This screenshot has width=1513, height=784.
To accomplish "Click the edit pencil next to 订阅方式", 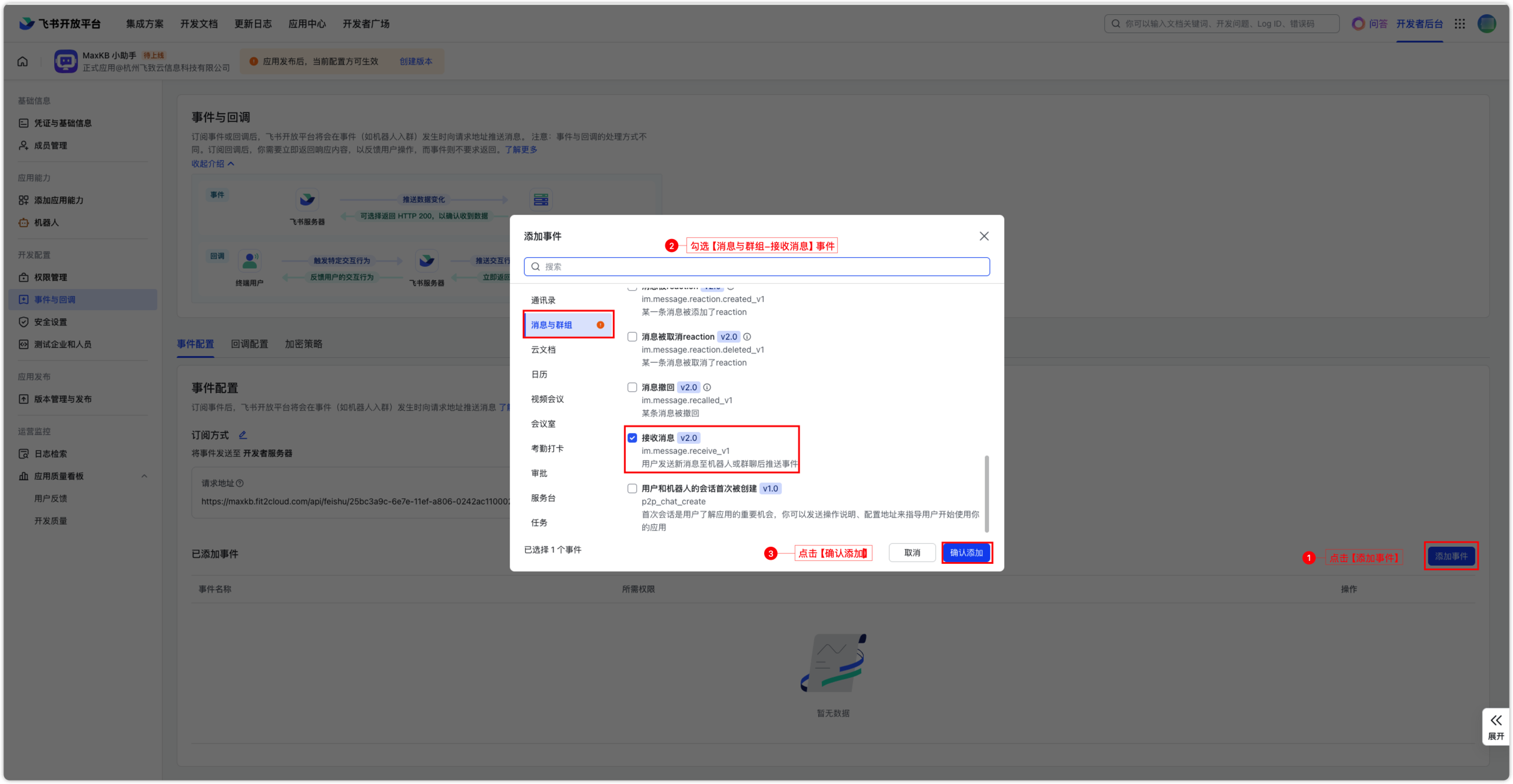I will (243, 435).
